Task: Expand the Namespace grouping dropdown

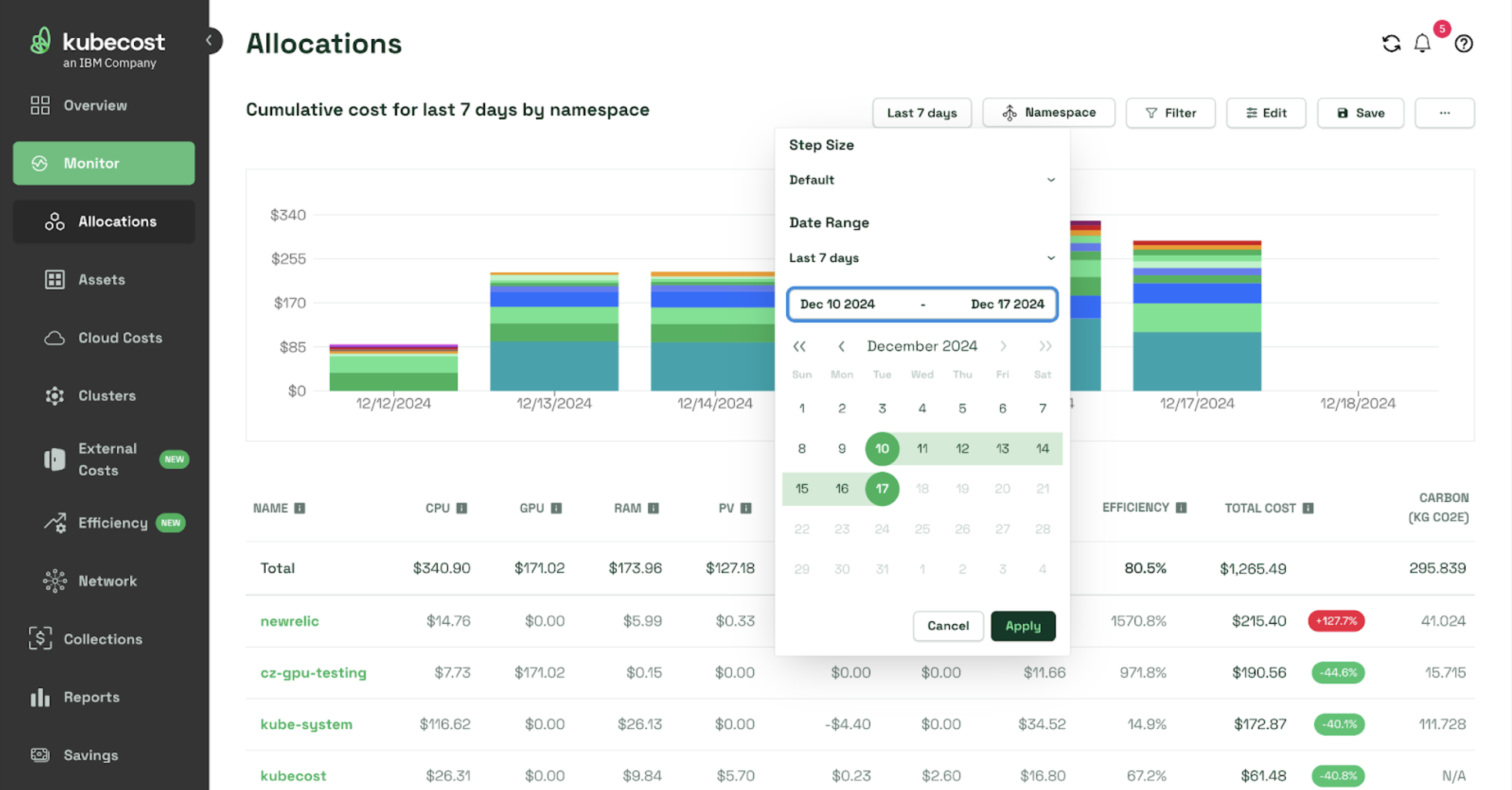Action: click(1048, 113)
